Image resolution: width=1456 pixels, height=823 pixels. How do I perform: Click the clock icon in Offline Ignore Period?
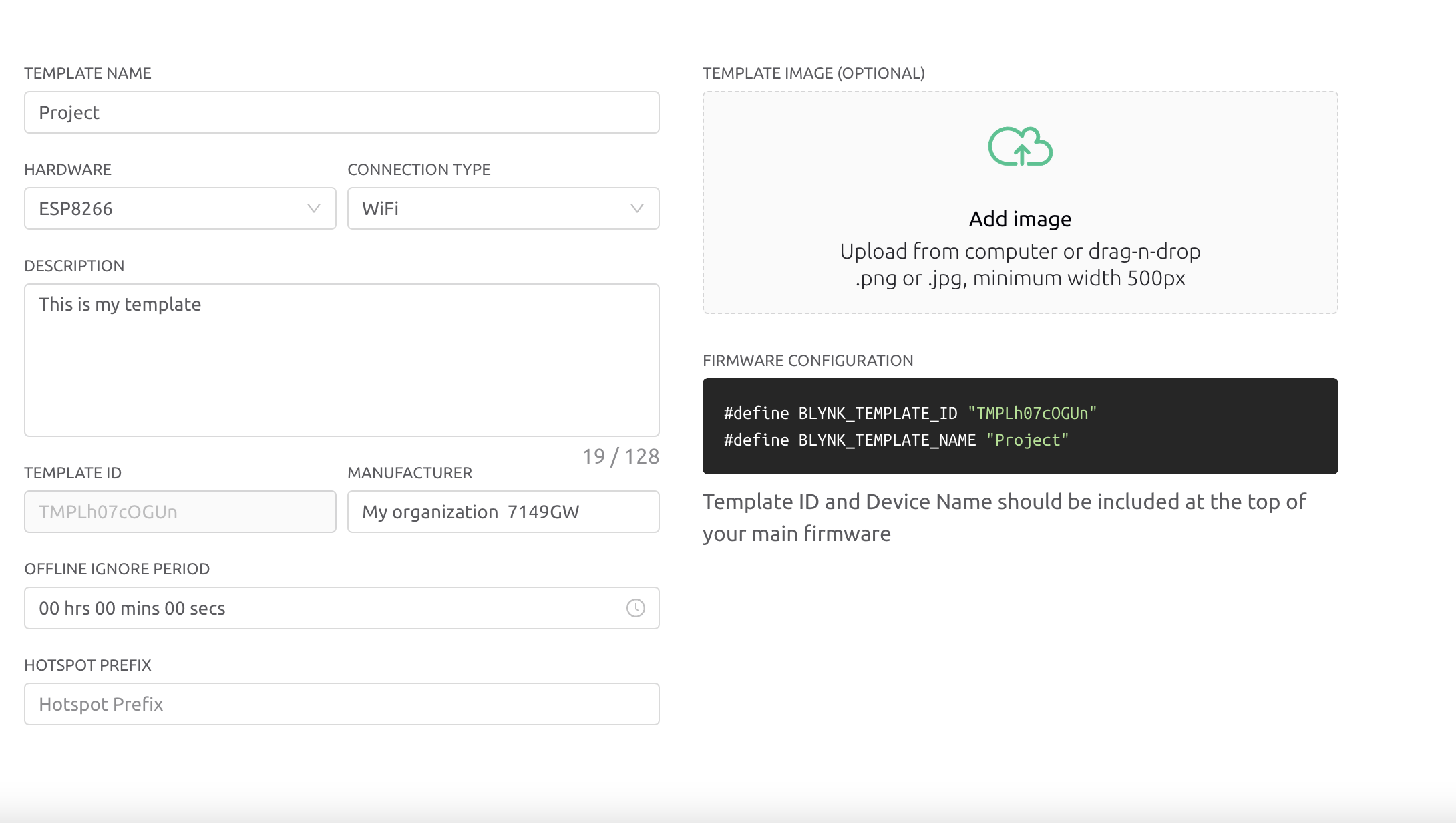click(635, 608)
